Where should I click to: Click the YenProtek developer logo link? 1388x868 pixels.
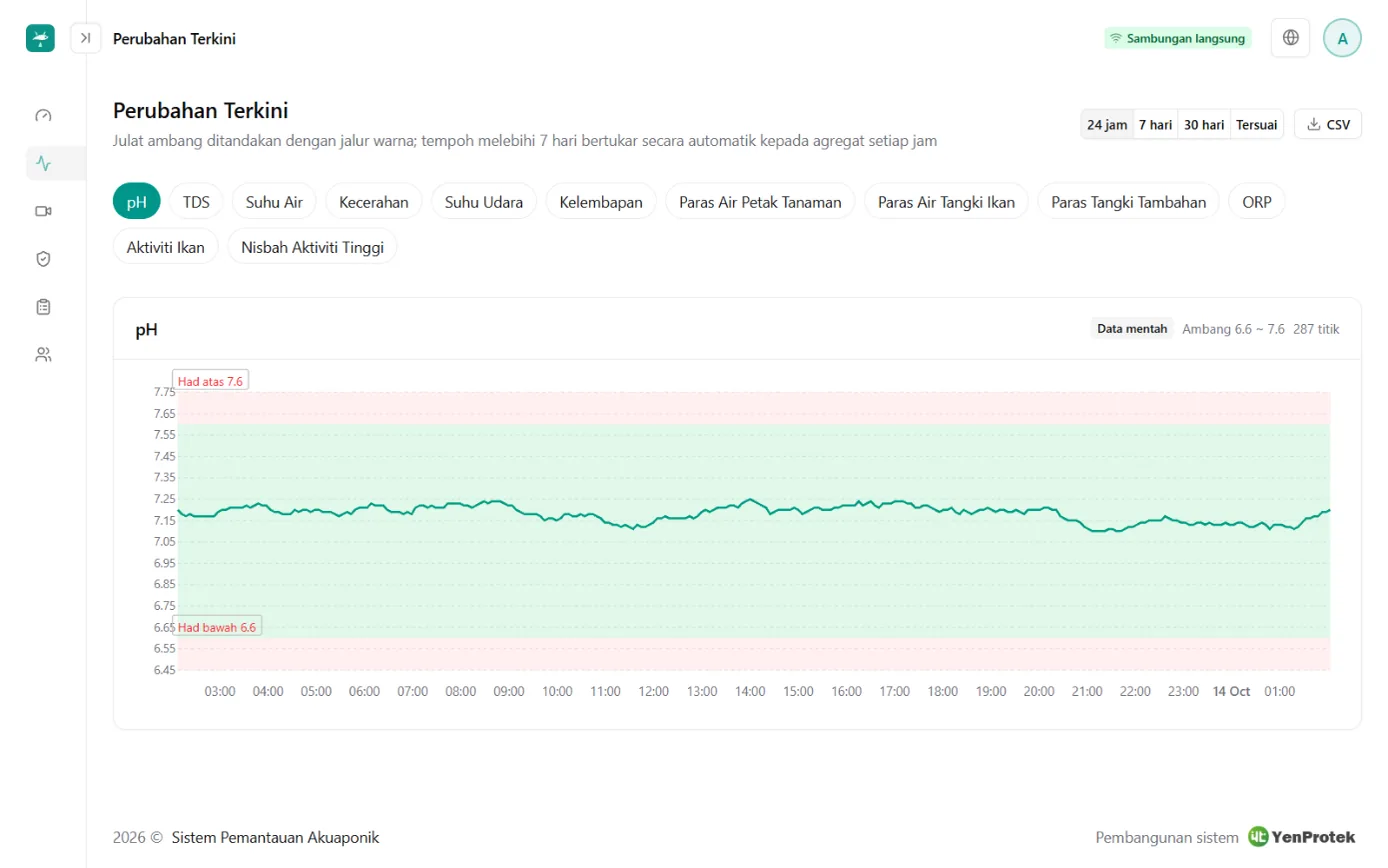[1302, 837]
